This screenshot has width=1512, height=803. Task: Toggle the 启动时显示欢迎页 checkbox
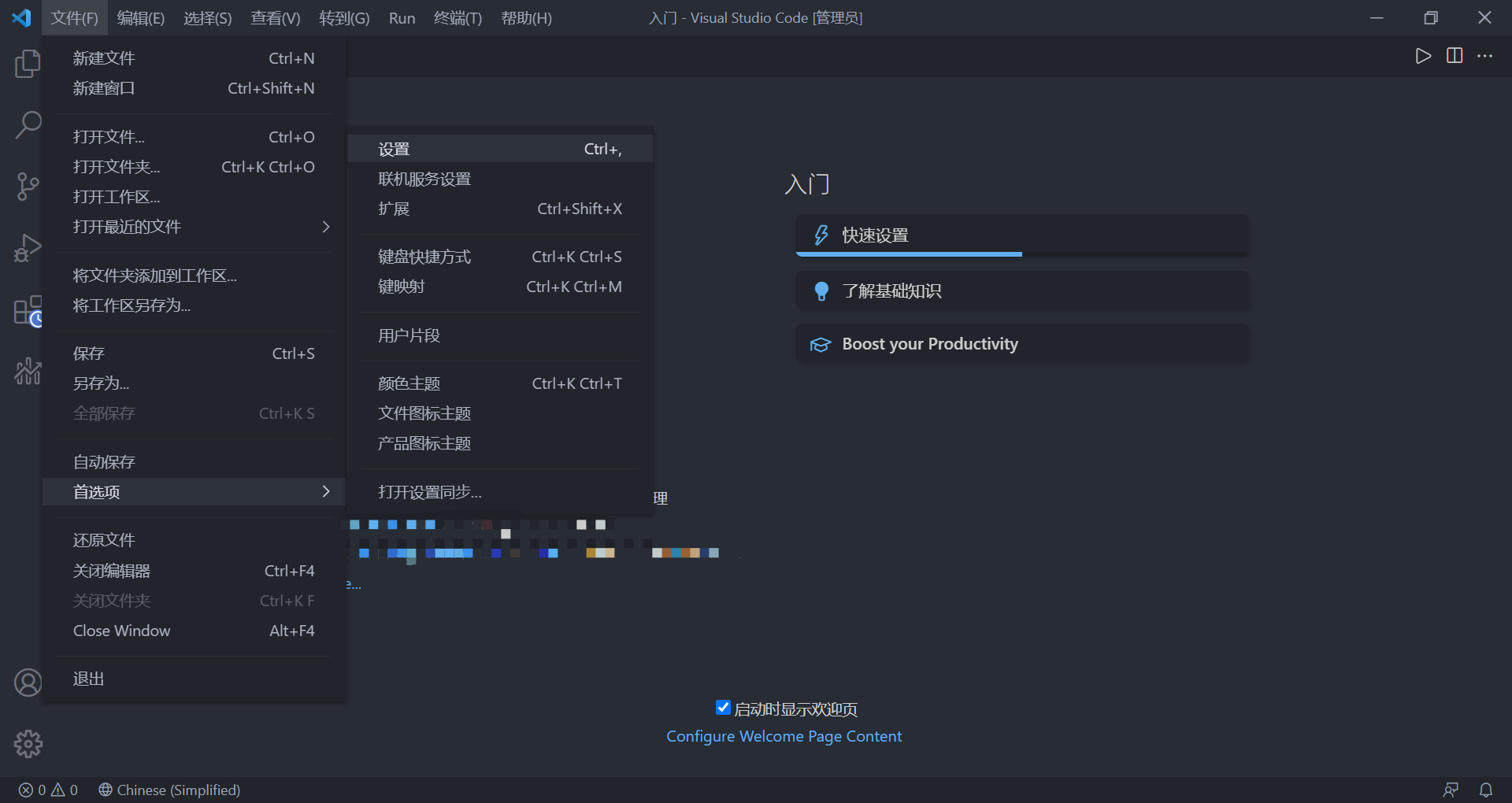point(723,707)
